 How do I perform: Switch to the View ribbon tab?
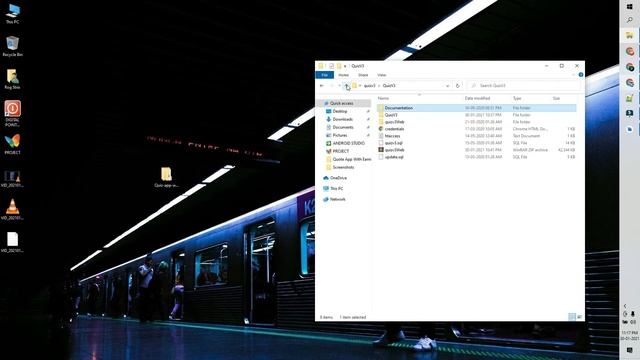coord(382,75)
